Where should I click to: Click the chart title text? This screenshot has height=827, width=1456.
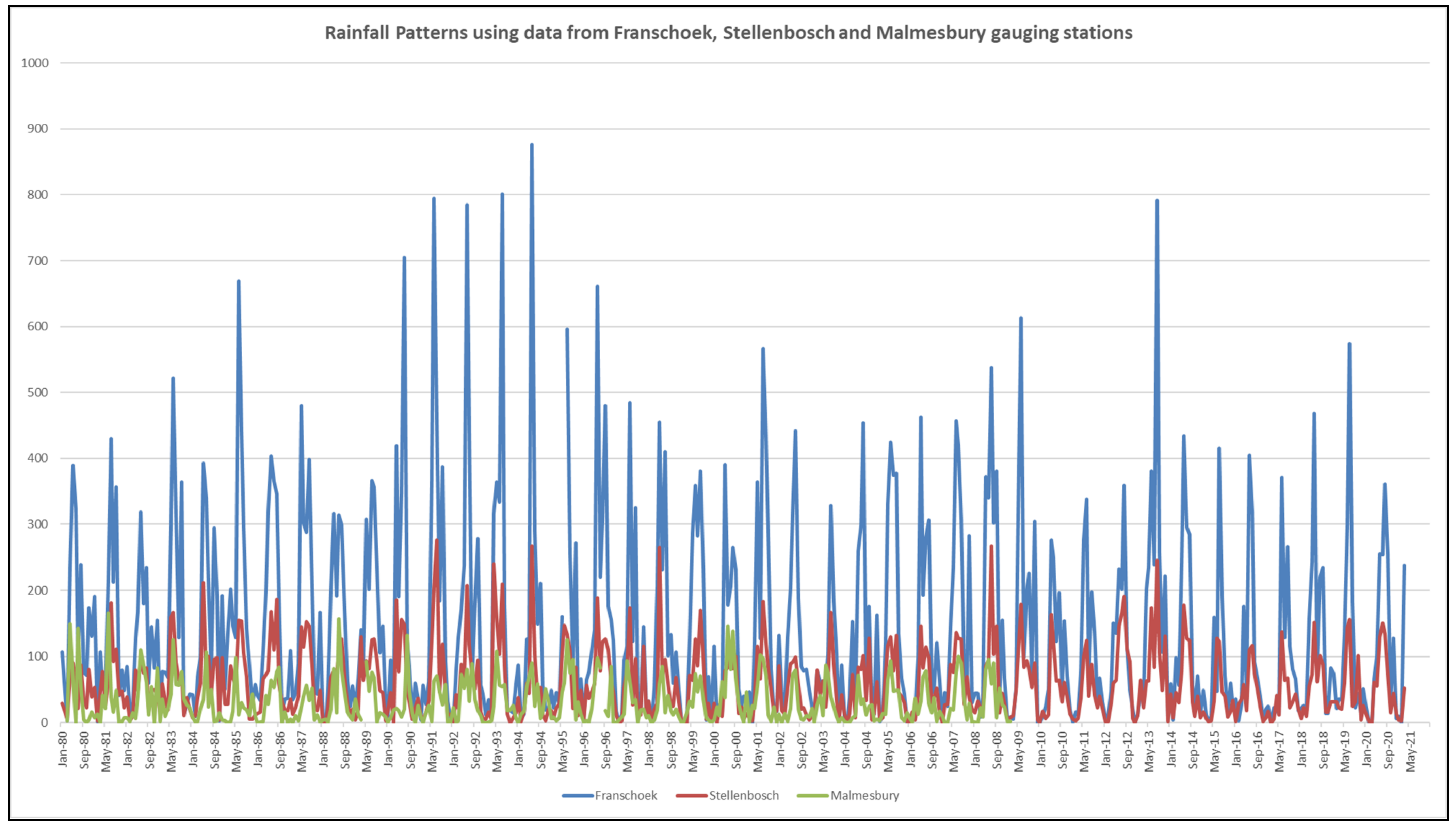click(728, 32)
